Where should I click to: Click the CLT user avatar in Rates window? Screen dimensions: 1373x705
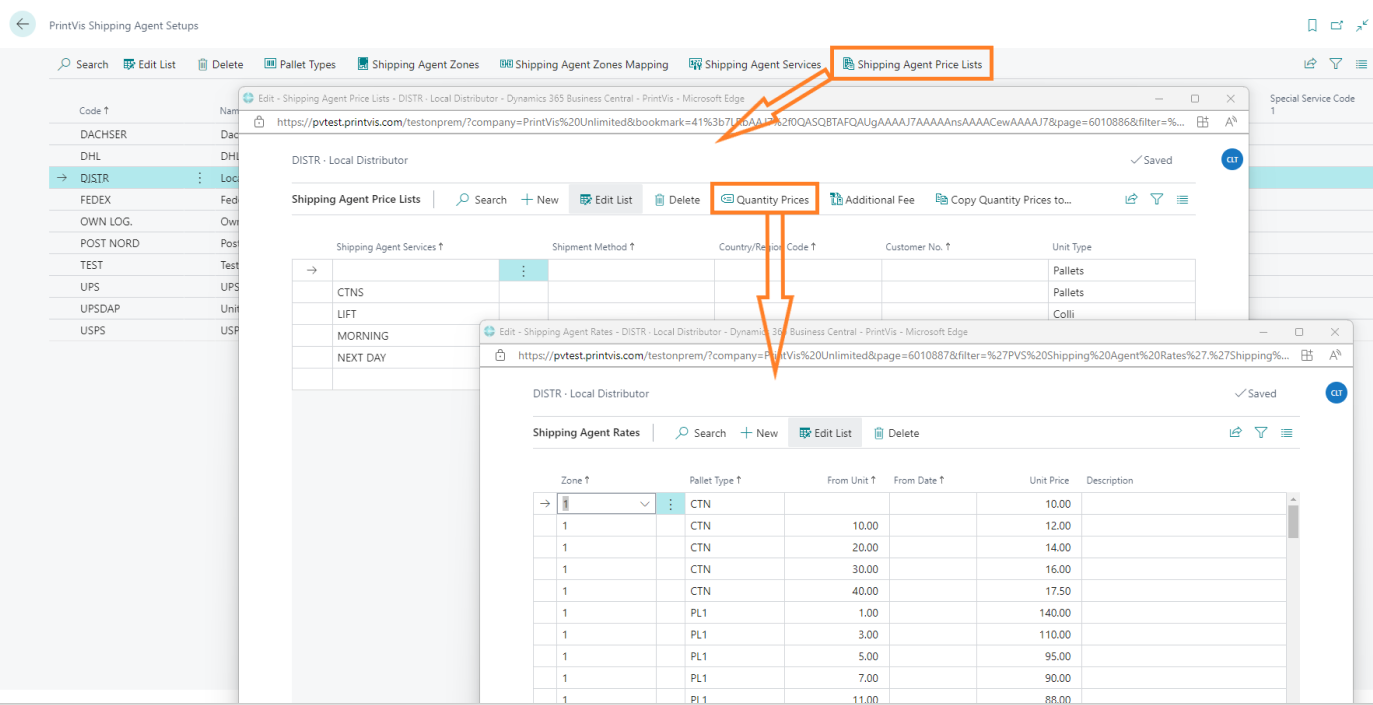tap(1336, 393)
